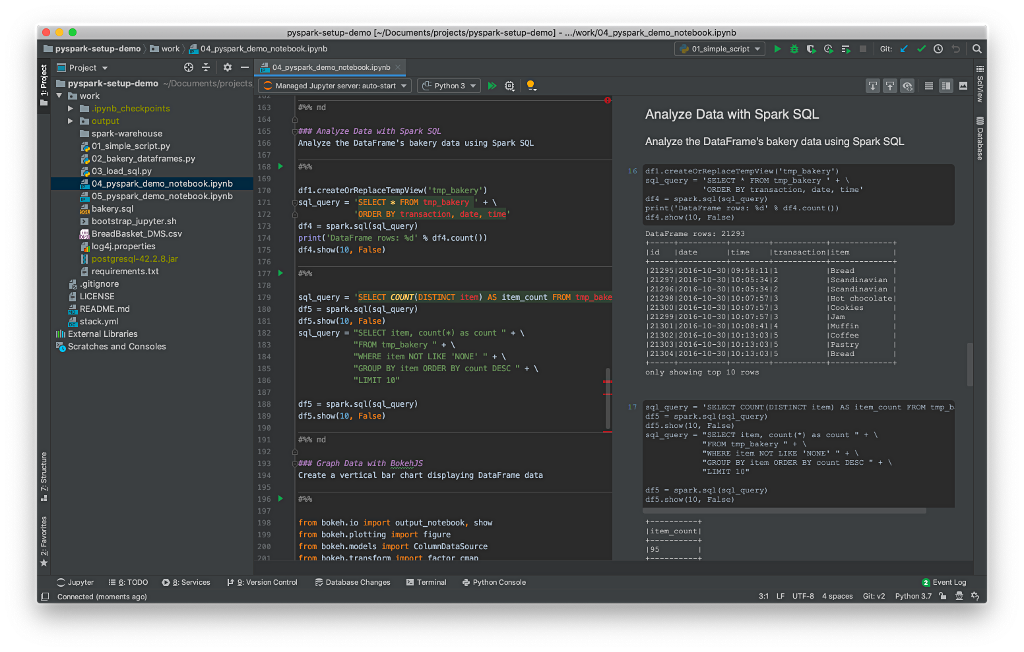Click the stop process square icon
Image resolution: width=1024 pixels, height=652 pixels.
863,49
